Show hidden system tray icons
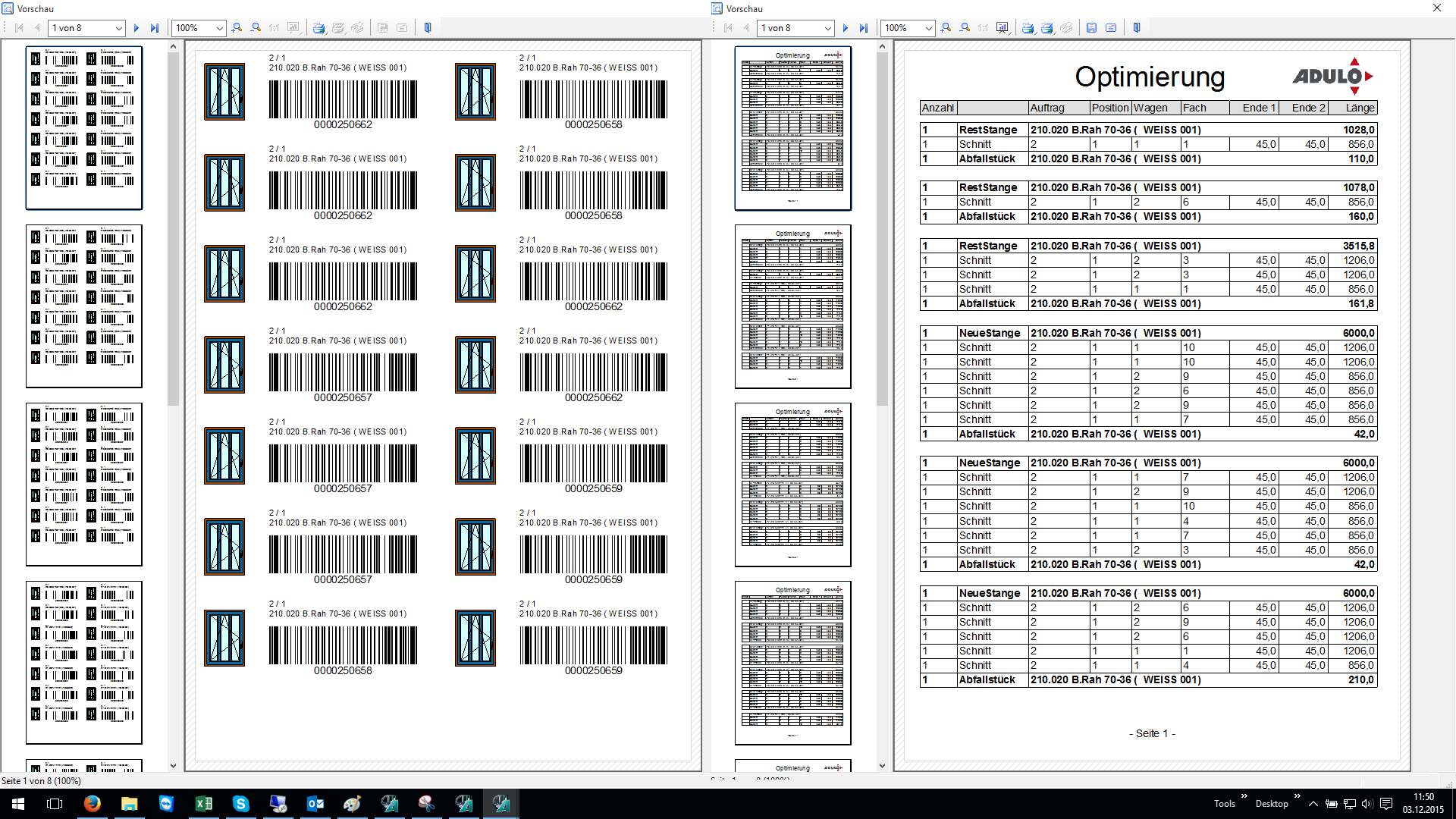1456x819 pixels. click(1313, 804)
